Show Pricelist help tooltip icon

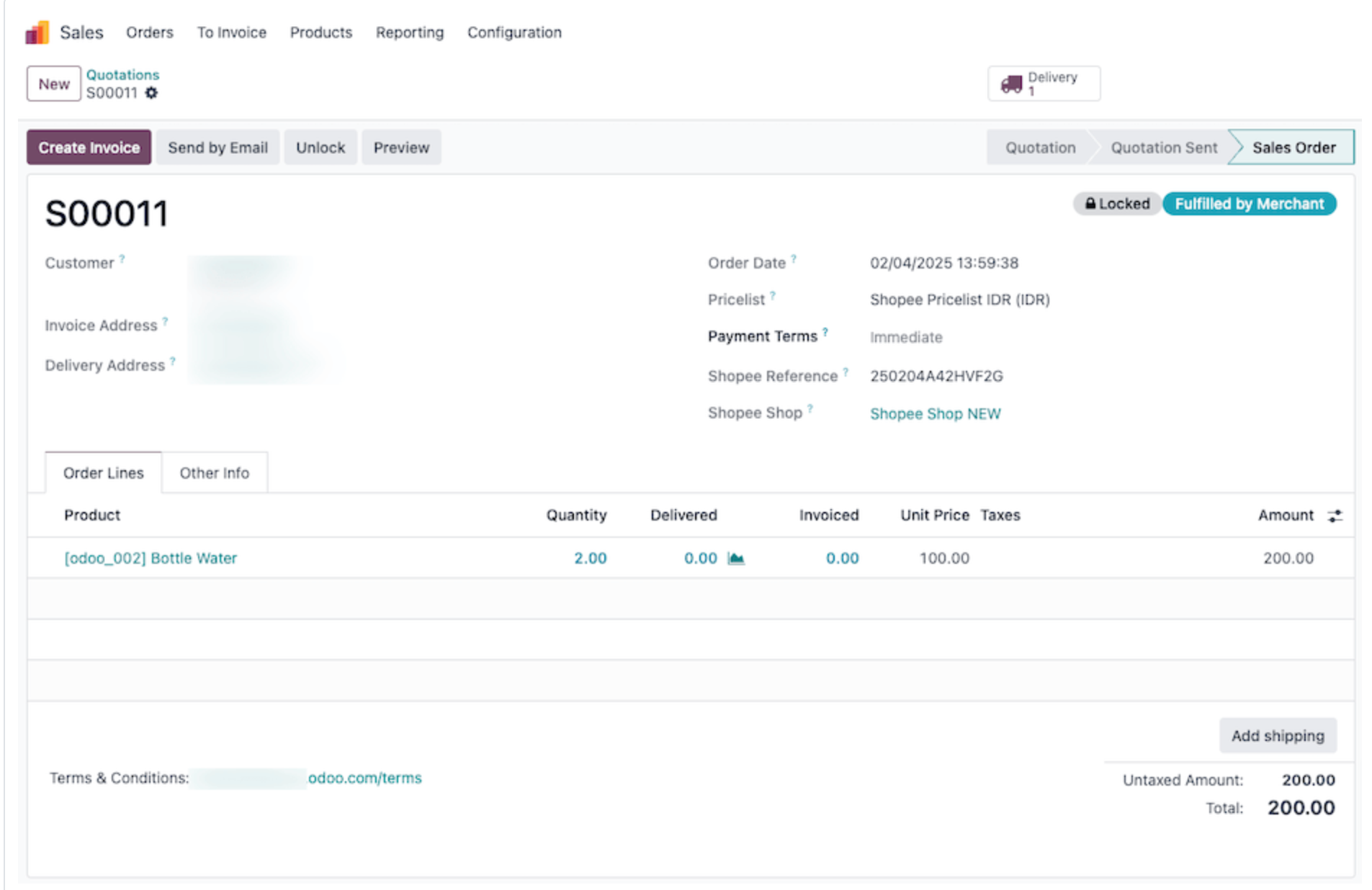pyautogui.click(x=773, y=295)
